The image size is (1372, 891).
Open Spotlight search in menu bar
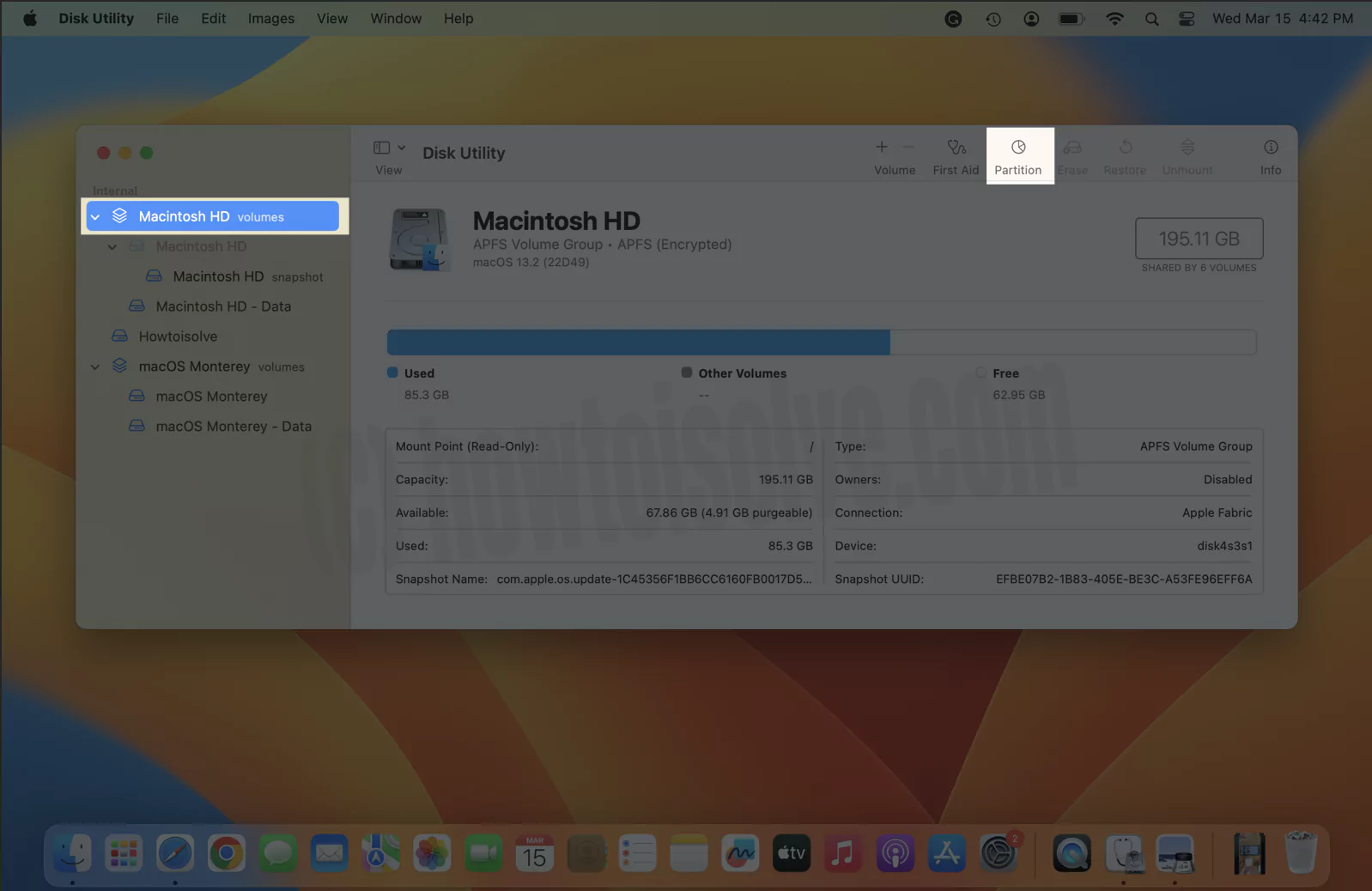point(1151,19)
